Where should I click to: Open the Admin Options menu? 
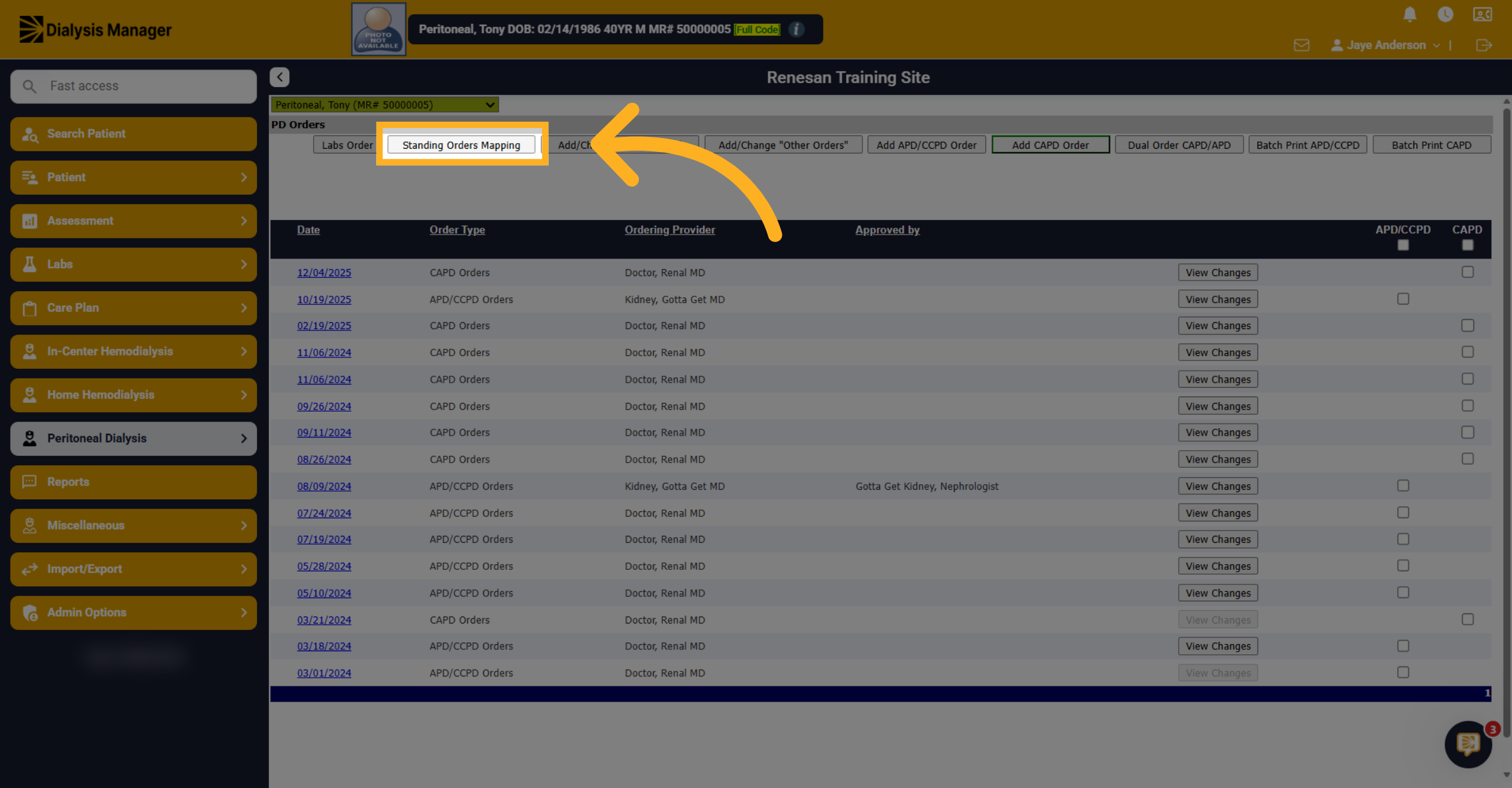[134, 612]
